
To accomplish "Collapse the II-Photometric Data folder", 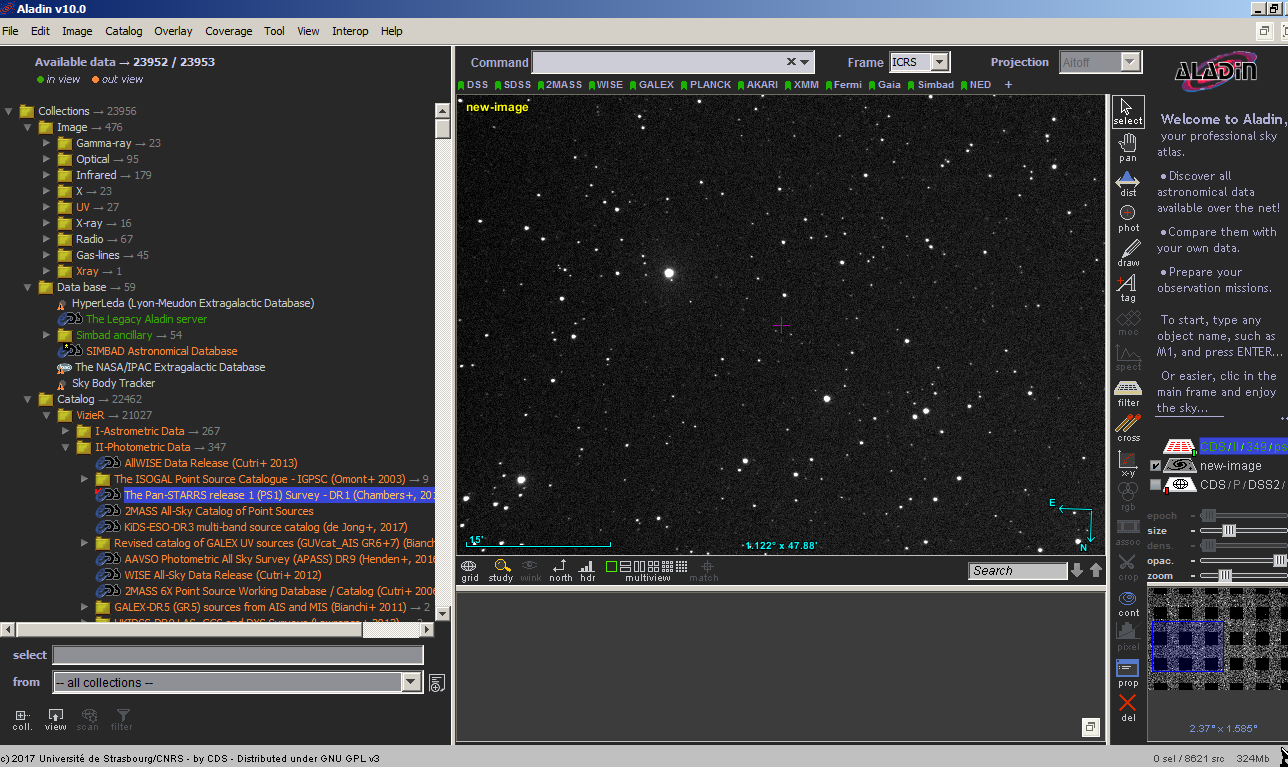I will point(66,447).
